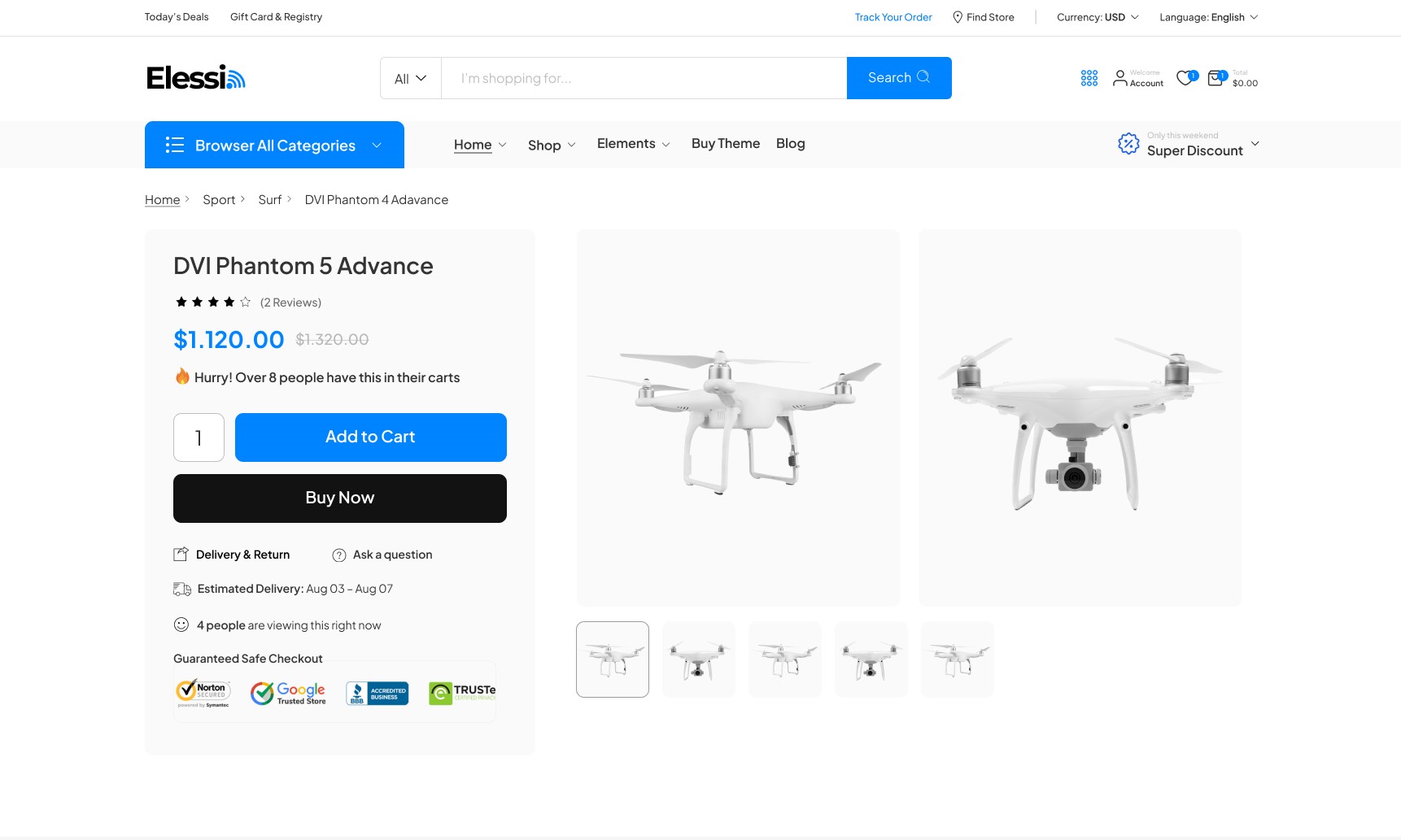1401x840 pixels.
Task: Expand the All search category dropdown
Action: coord(411,78)
